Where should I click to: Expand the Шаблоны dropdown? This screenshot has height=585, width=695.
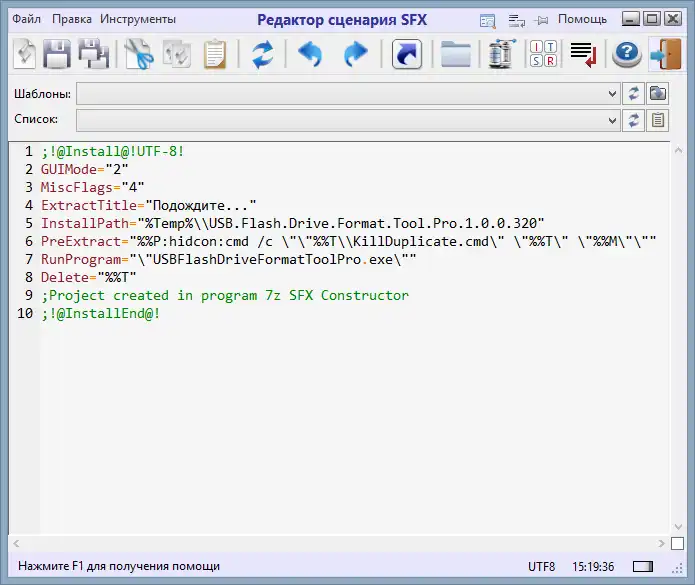tap(612, 94)
